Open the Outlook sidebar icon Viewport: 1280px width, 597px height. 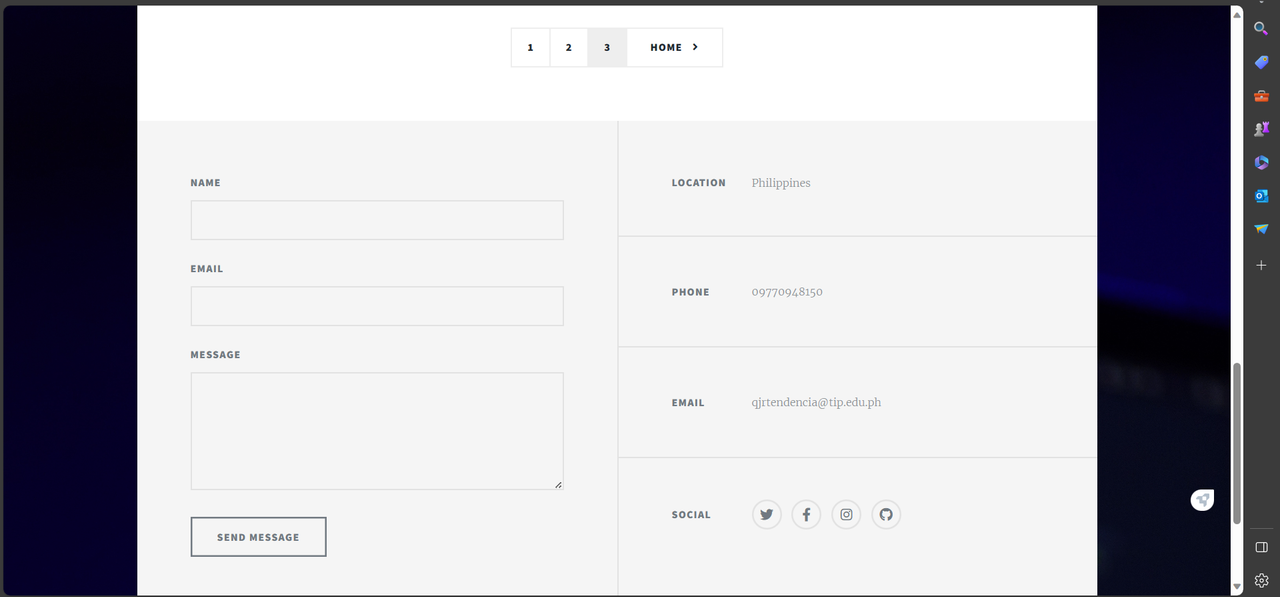click(x=1261, y=196)
